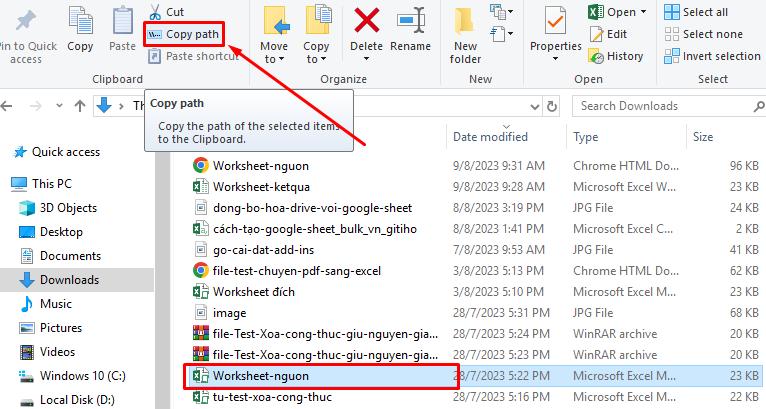Click Excel icon of Worksheet-ketqua
Screen dimensions: 766x409
201,187
